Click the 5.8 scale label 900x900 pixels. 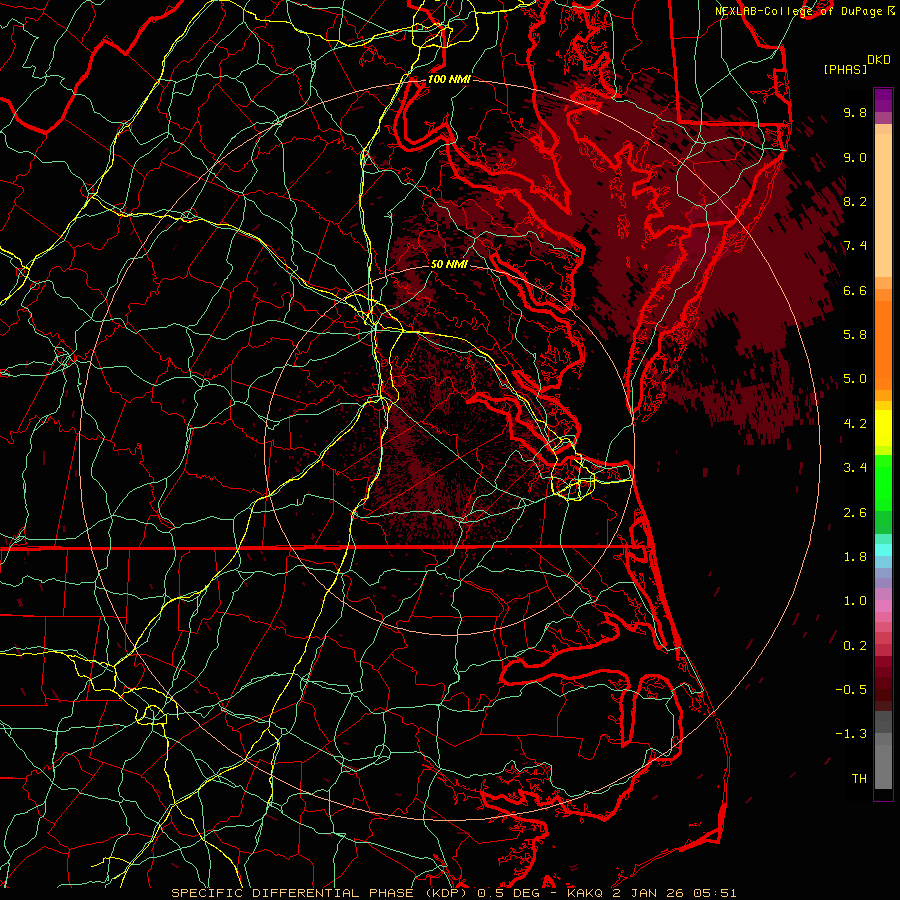coord(855,334)
